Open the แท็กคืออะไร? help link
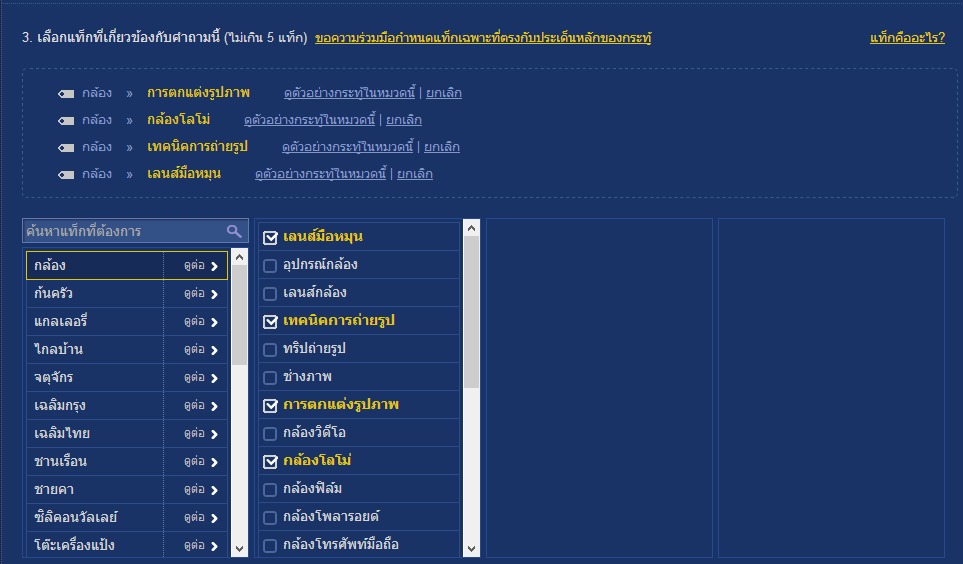The height and width of the screenshot is (564, 963). (x=907, y=38)
